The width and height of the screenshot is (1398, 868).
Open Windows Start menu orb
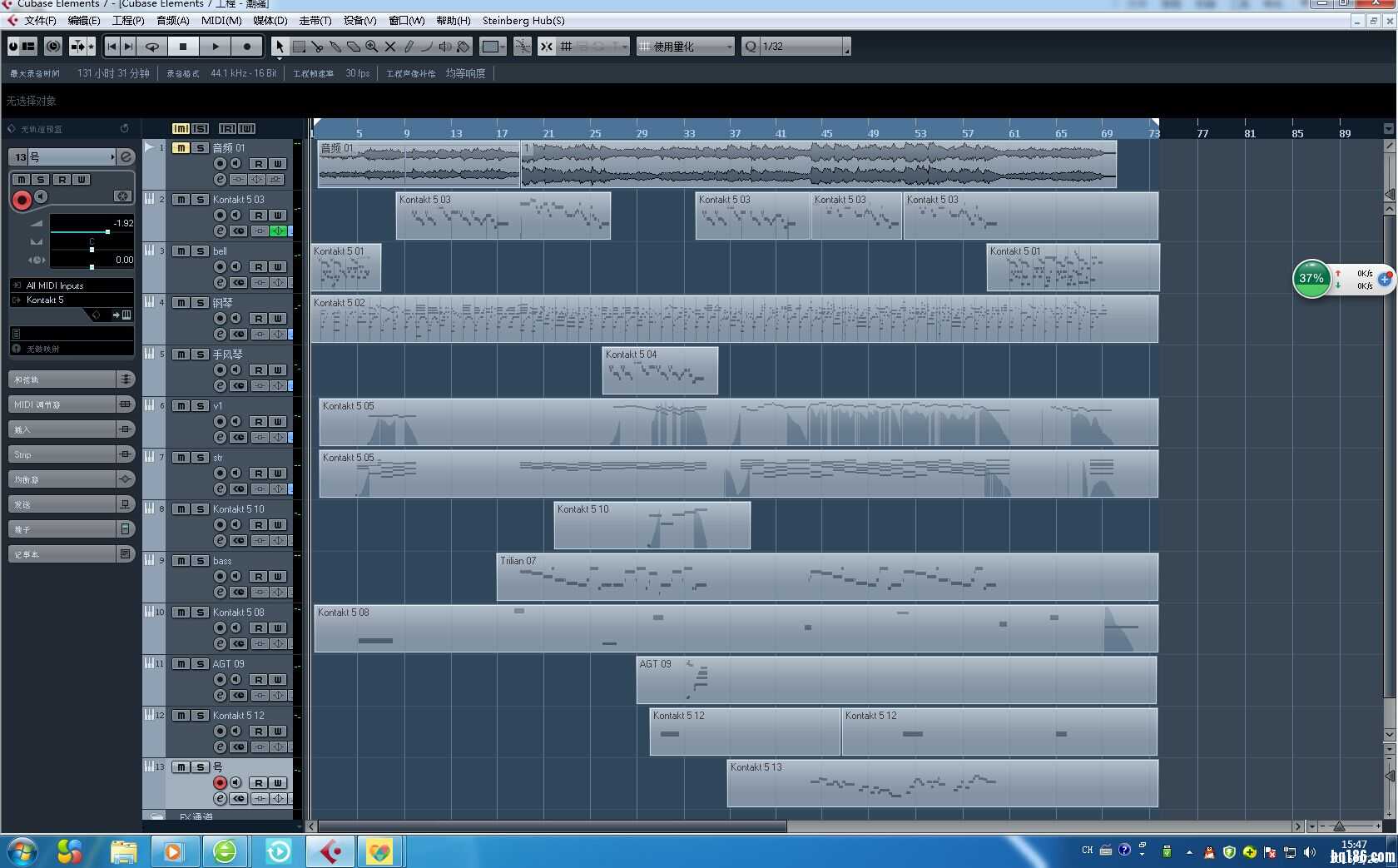pyautogui.click(x=22, y=851)
